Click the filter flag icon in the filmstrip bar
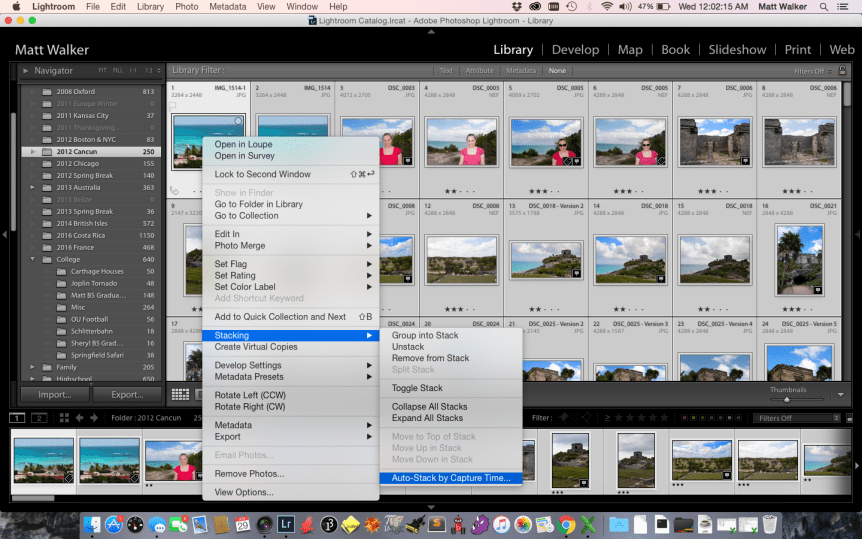Viewport: 862px width, 539px height. (x=563, y=418)
